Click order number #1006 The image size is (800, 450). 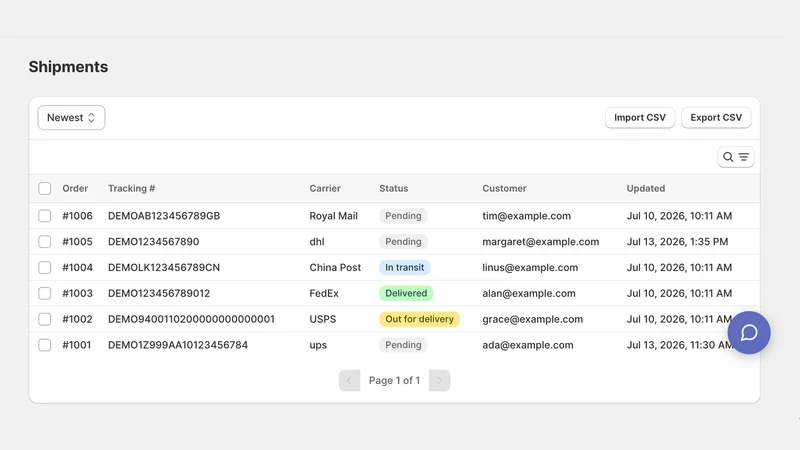coord(78,216)
